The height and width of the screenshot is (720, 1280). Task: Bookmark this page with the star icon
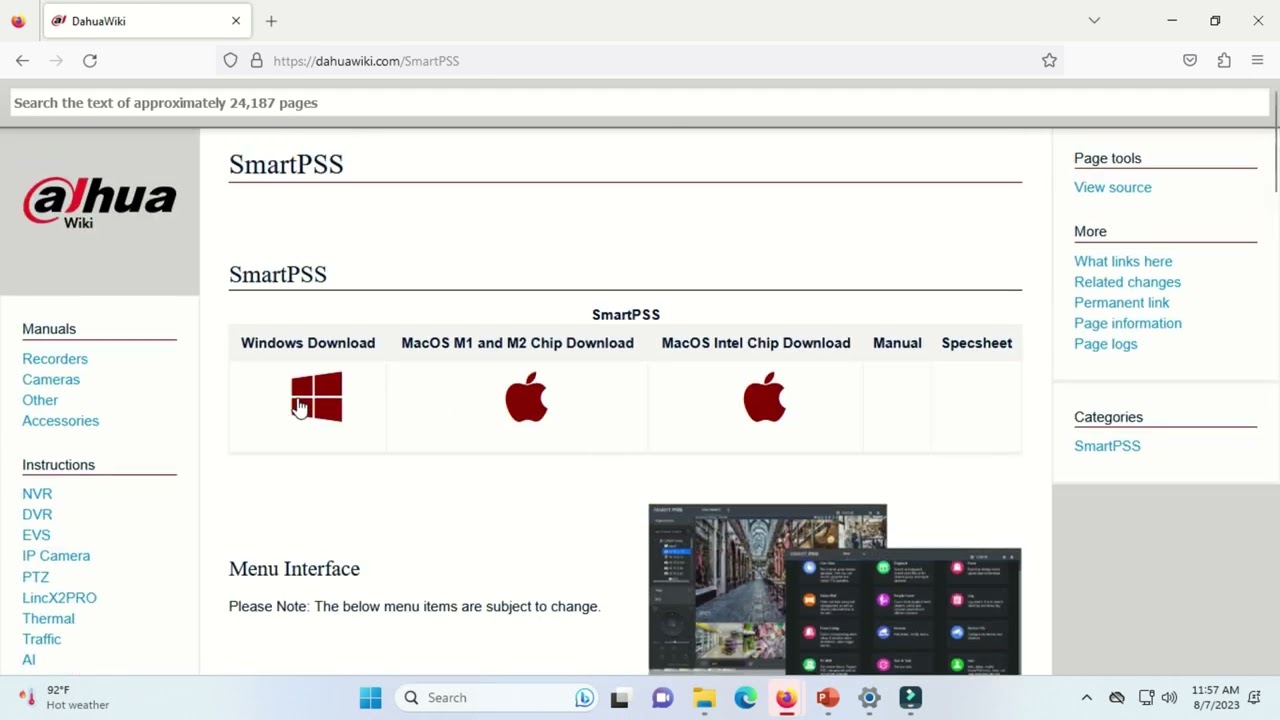pos(1049,61)
